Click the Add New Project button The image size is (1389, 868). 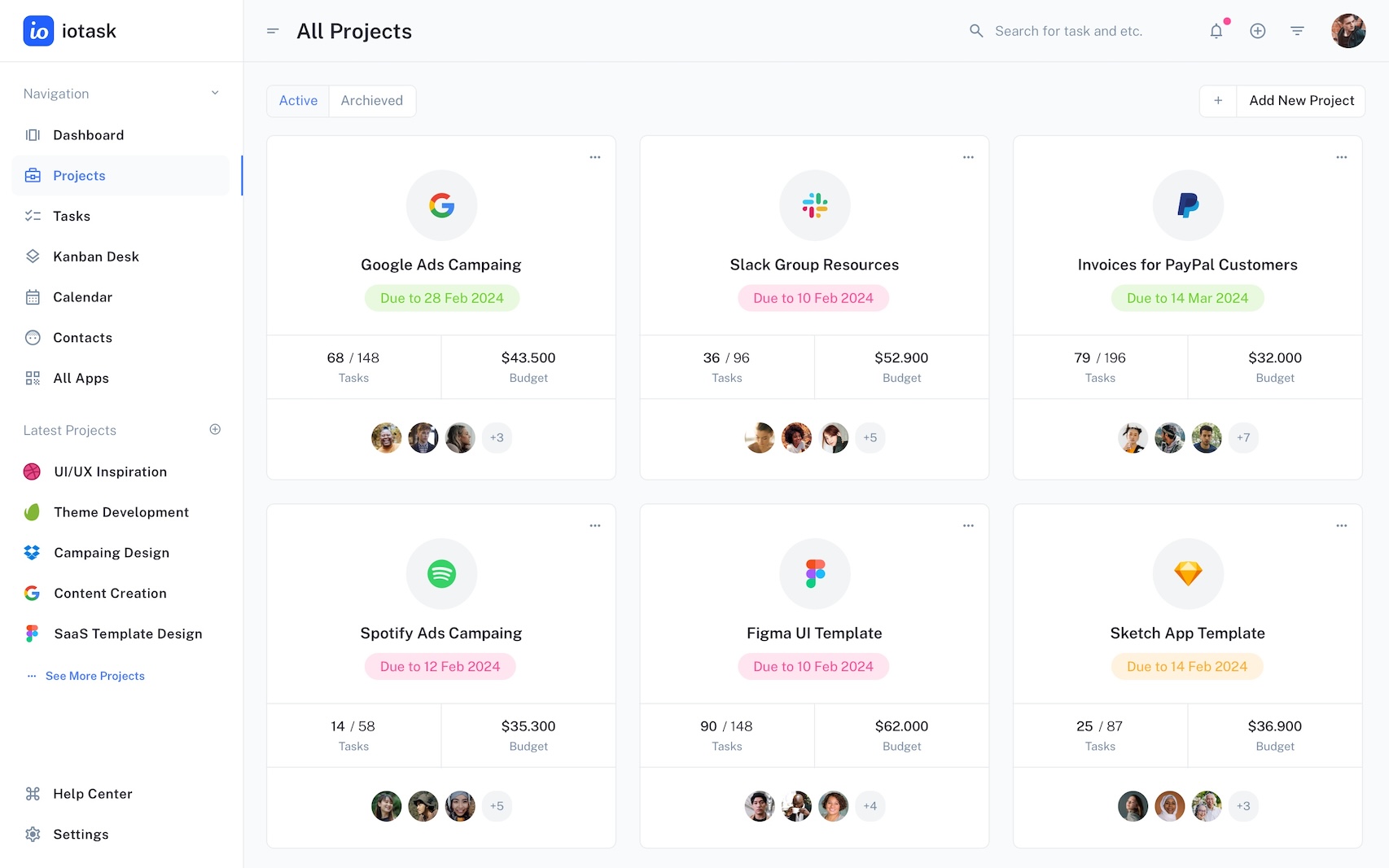click(x=1301, y=101)
